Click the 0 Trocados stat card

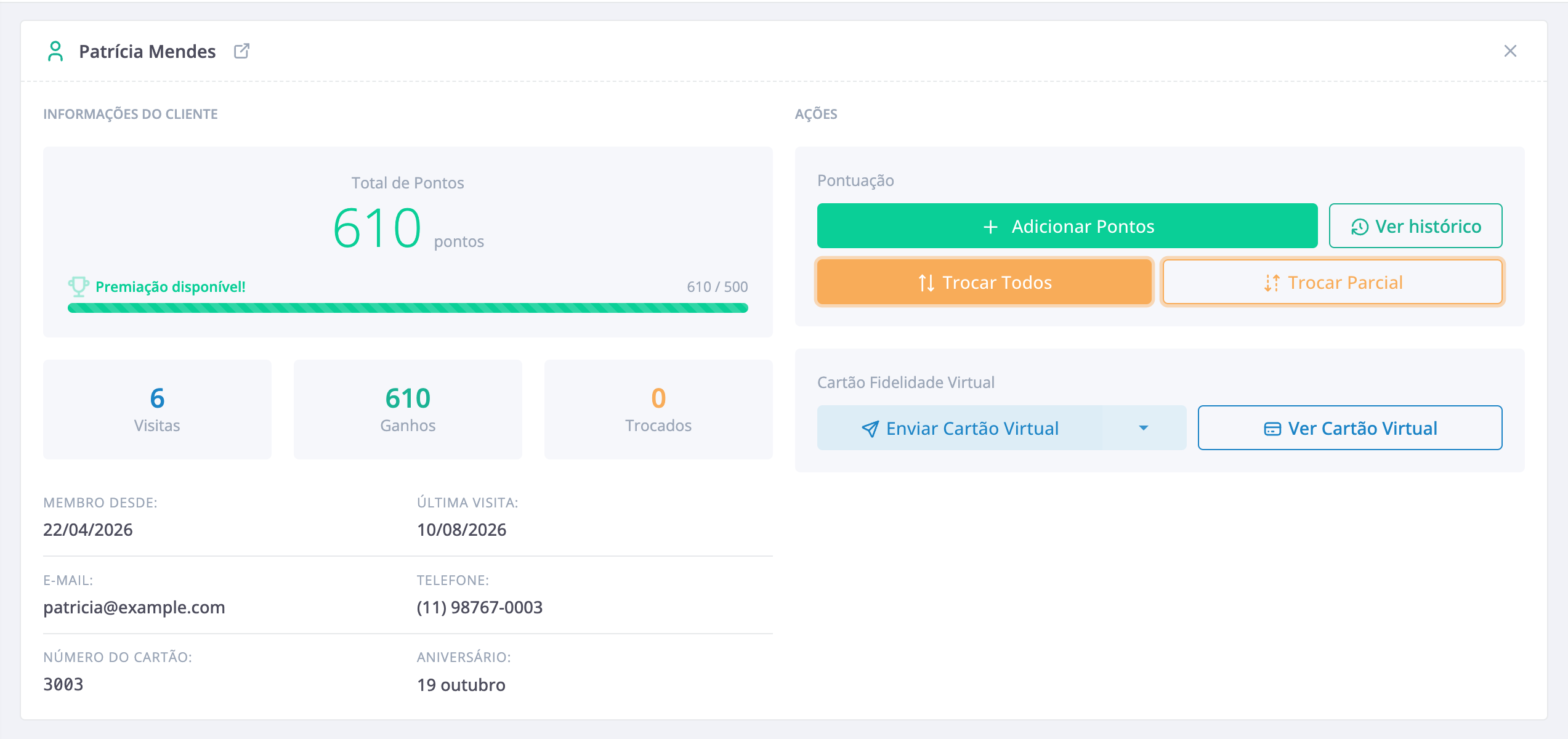(658, 410)
